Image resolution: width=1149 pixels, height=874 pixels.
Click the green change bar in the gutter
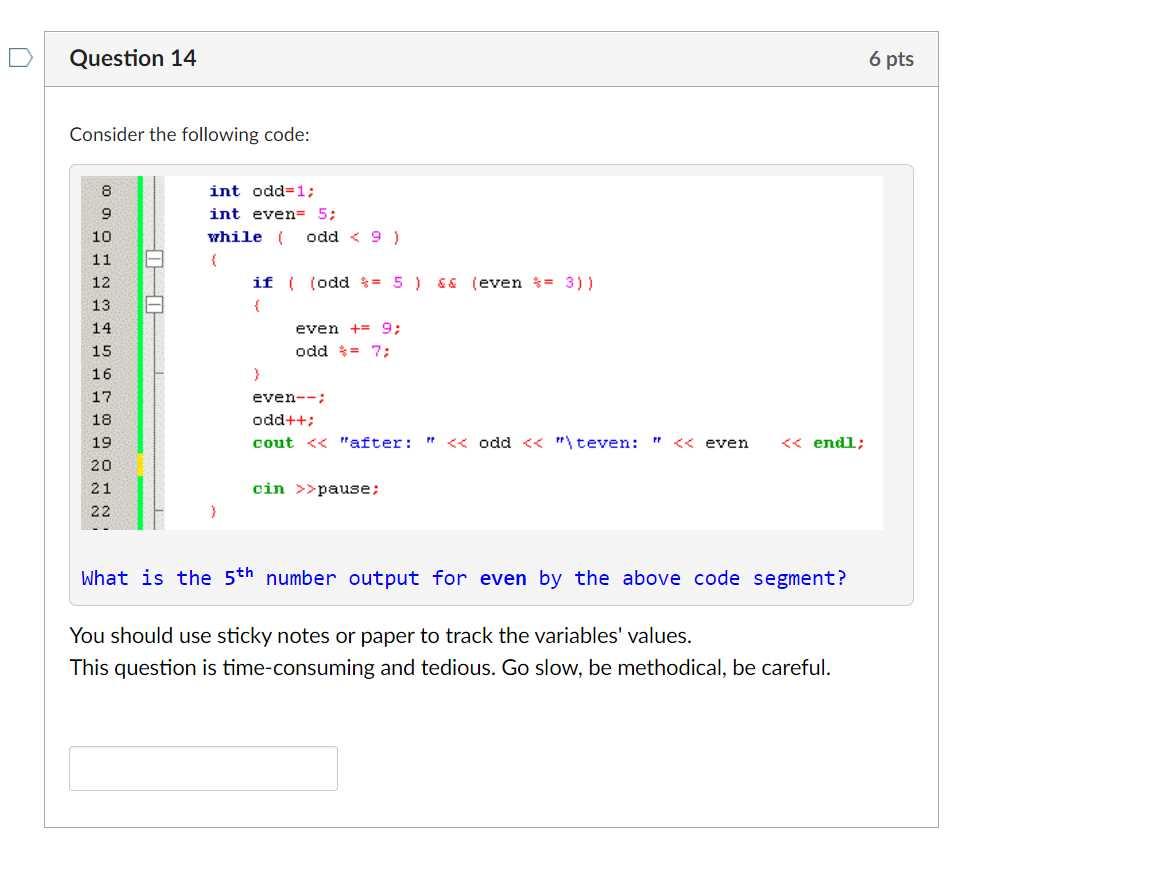pos(140,330)
